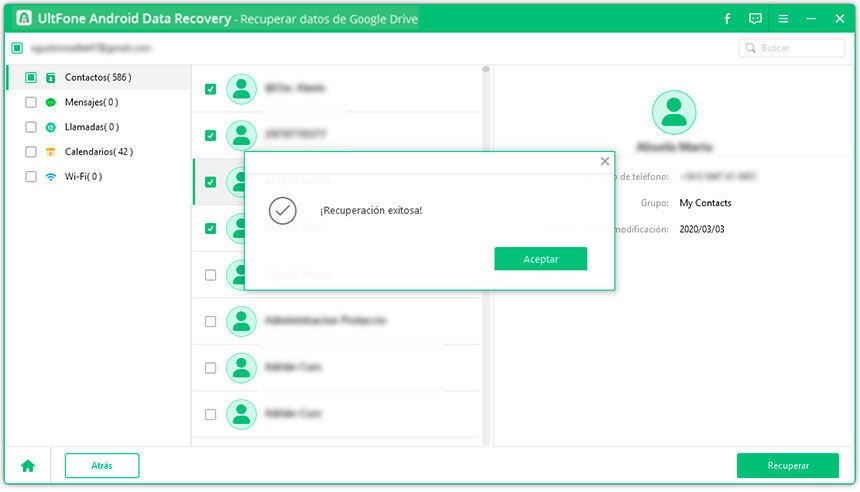Close the UltFone window
The width and height of the screenshot is (860, 492).
pyautogui.click(x=840, y=19)
